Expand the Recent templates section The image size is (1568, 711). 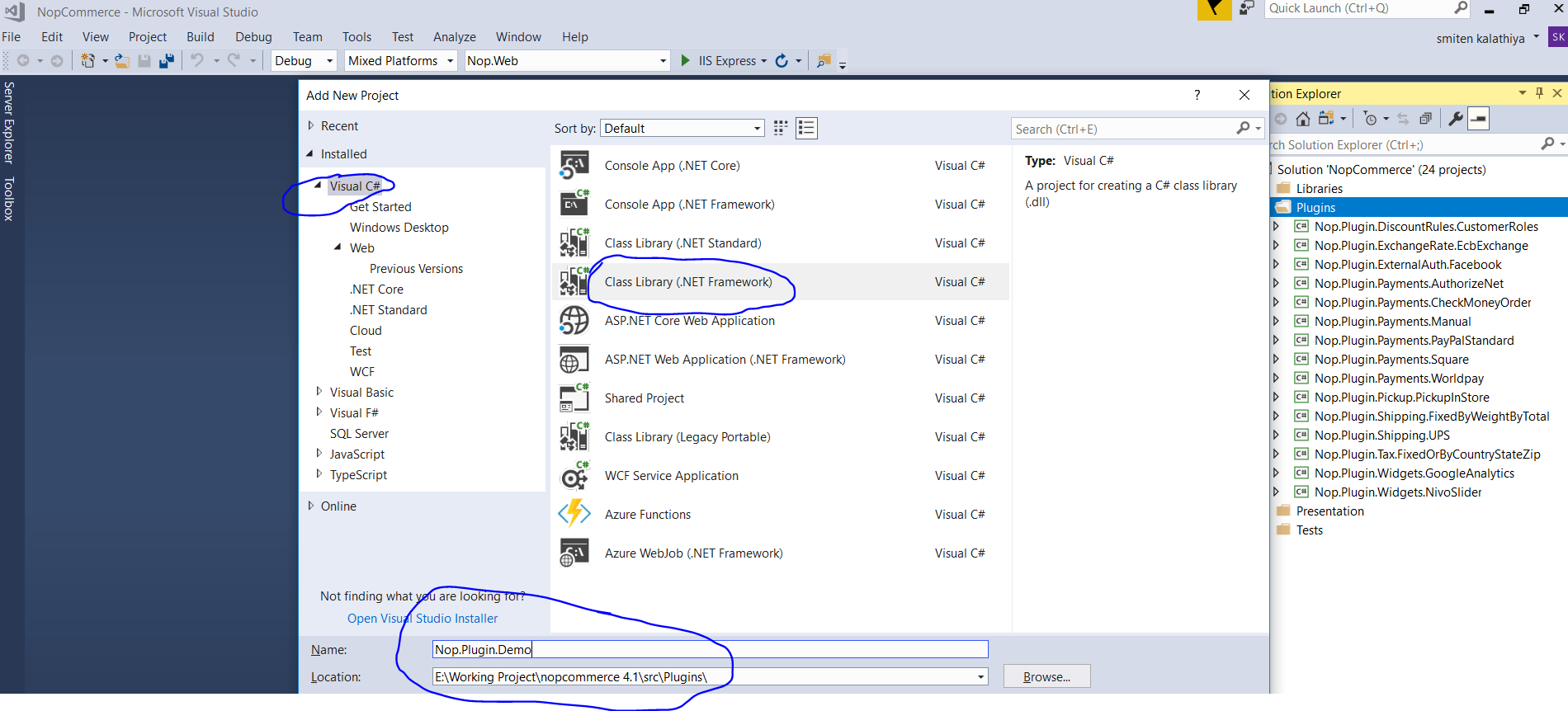point(311,125)
